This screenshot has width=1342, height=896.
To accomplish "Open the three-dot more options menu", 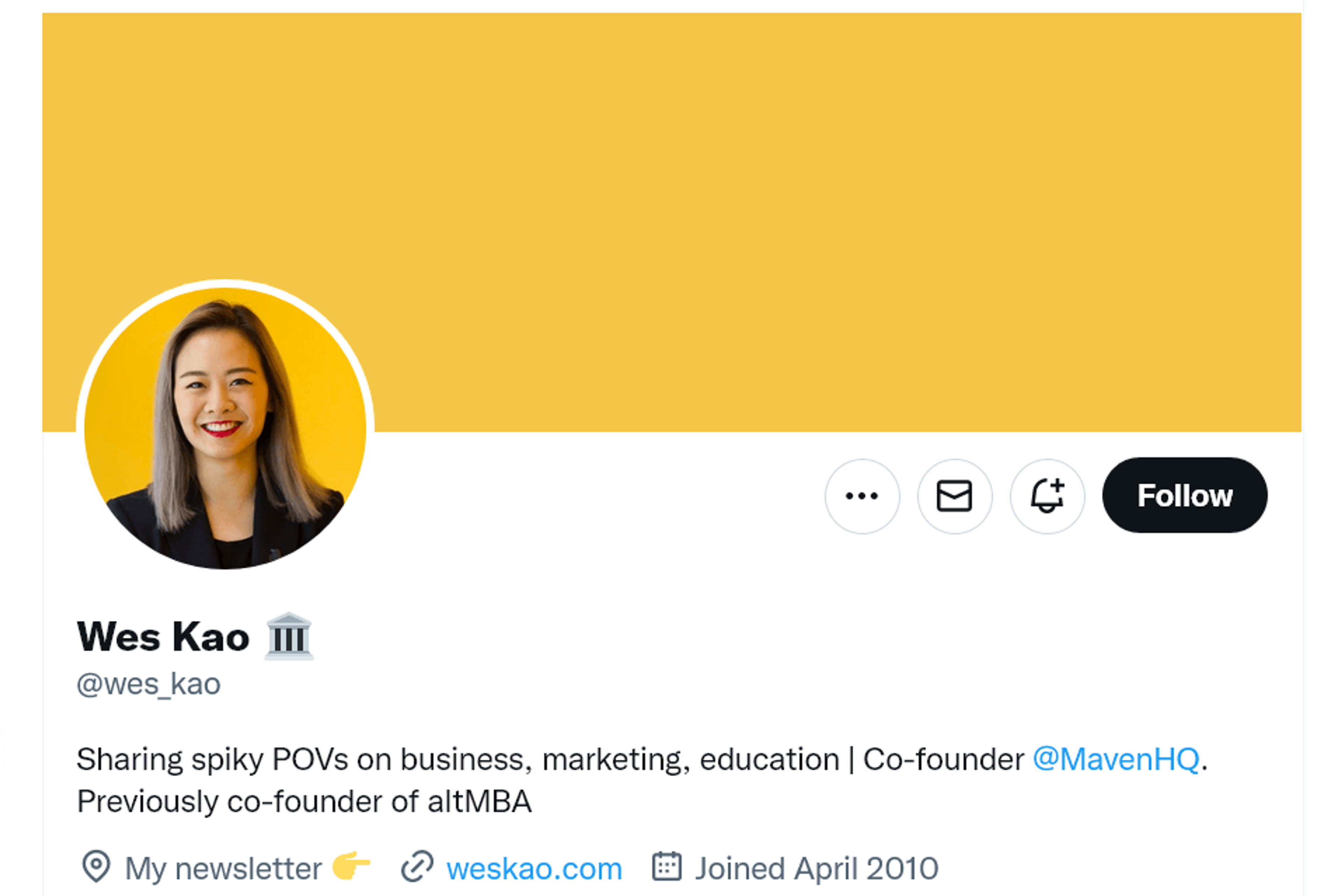I will pyautogui.click(x=862, y=496).
